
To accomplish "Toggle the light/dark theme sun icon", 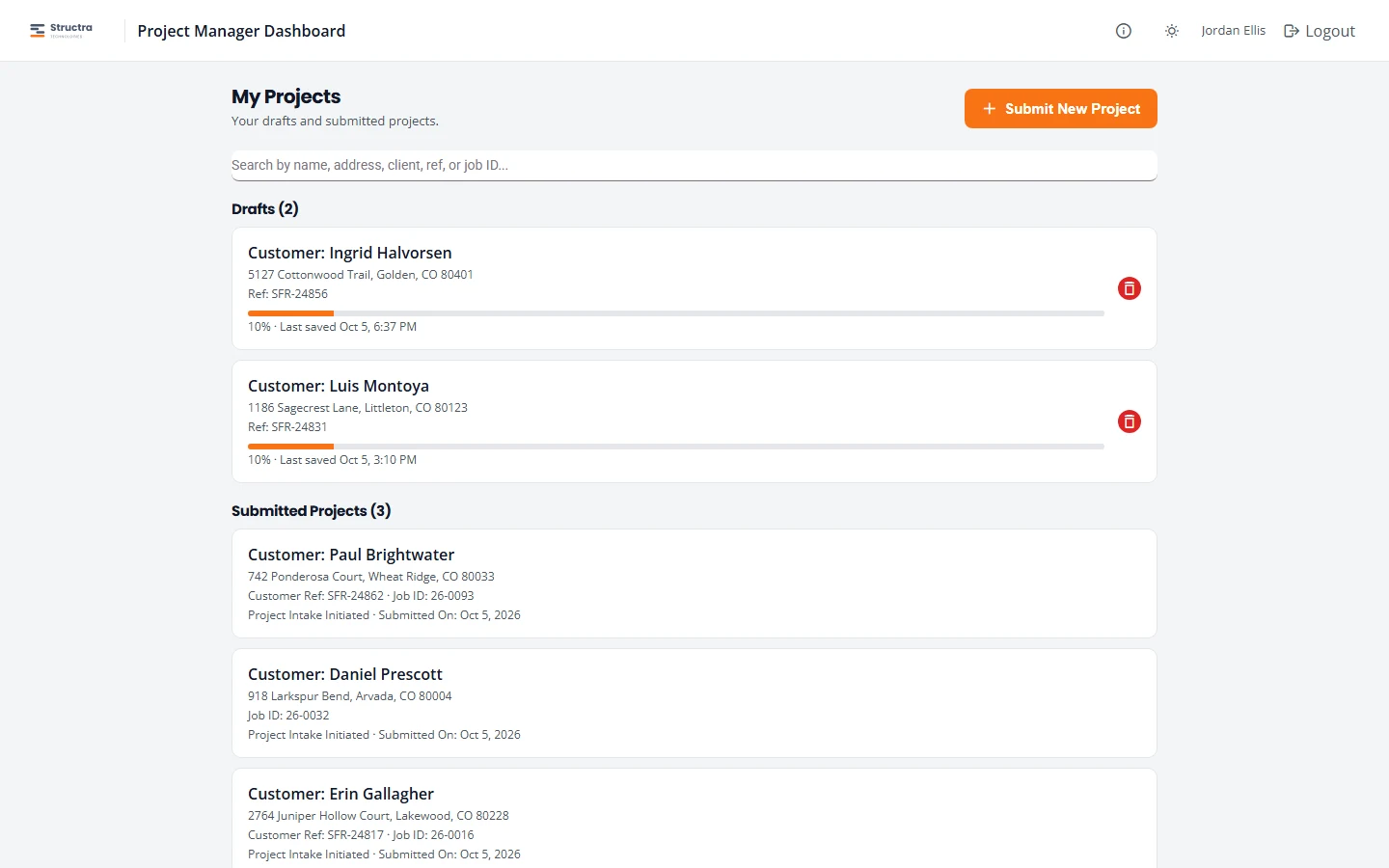I will tap(1172, 31).
